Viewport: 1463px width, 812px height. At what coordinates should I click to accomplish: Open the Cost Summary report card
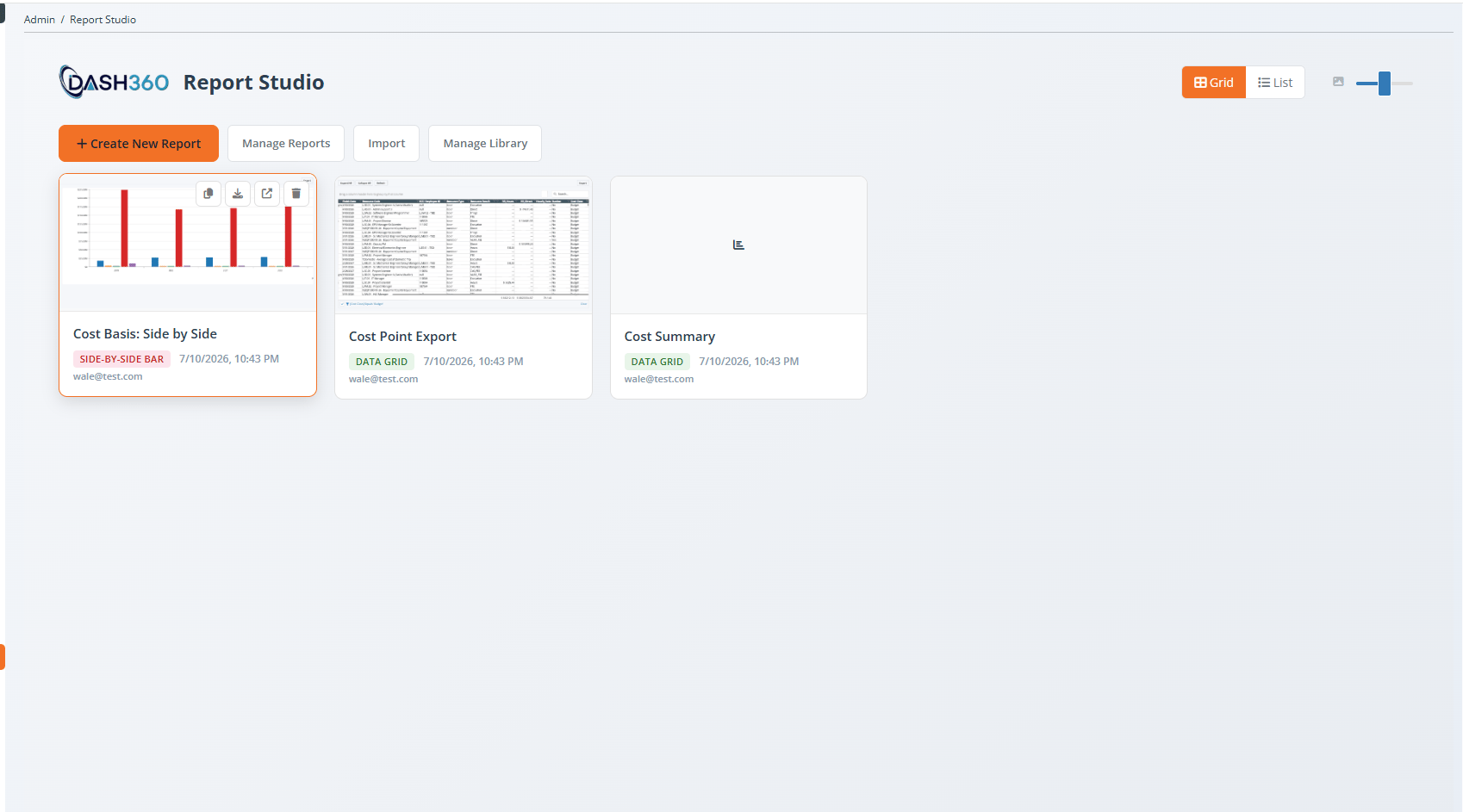738,288
